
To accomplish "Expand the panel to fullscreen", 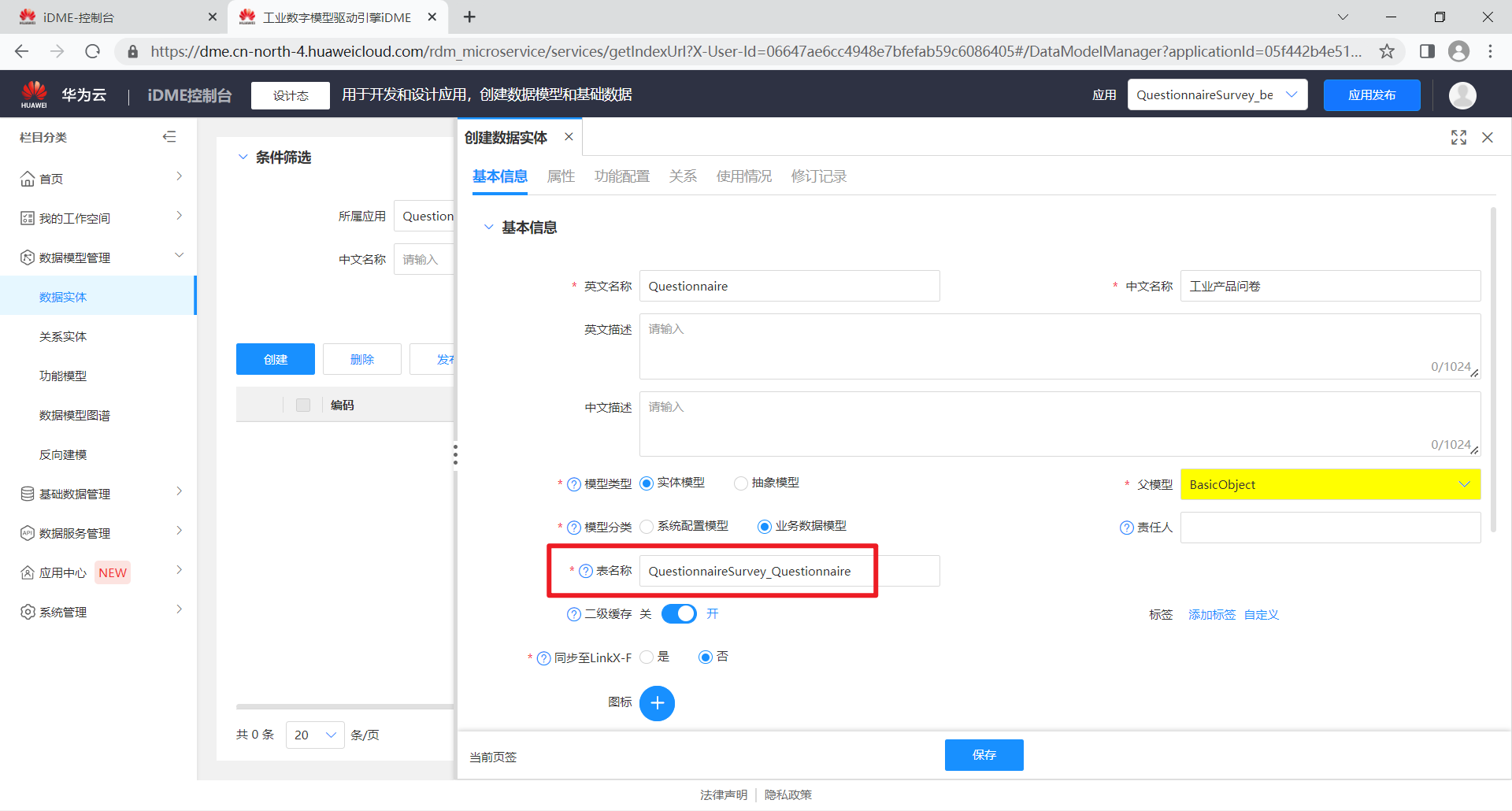I will click(x=1458, y=138).
